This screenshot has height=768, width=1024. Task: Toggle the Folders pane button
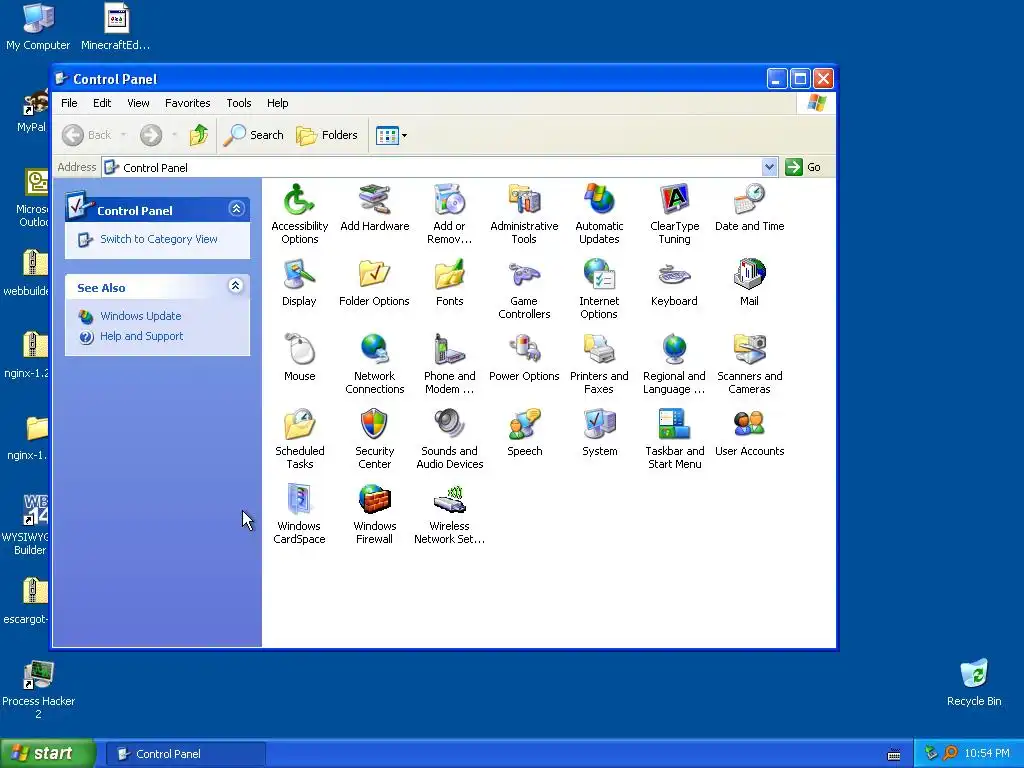click(x=327, y=135)
